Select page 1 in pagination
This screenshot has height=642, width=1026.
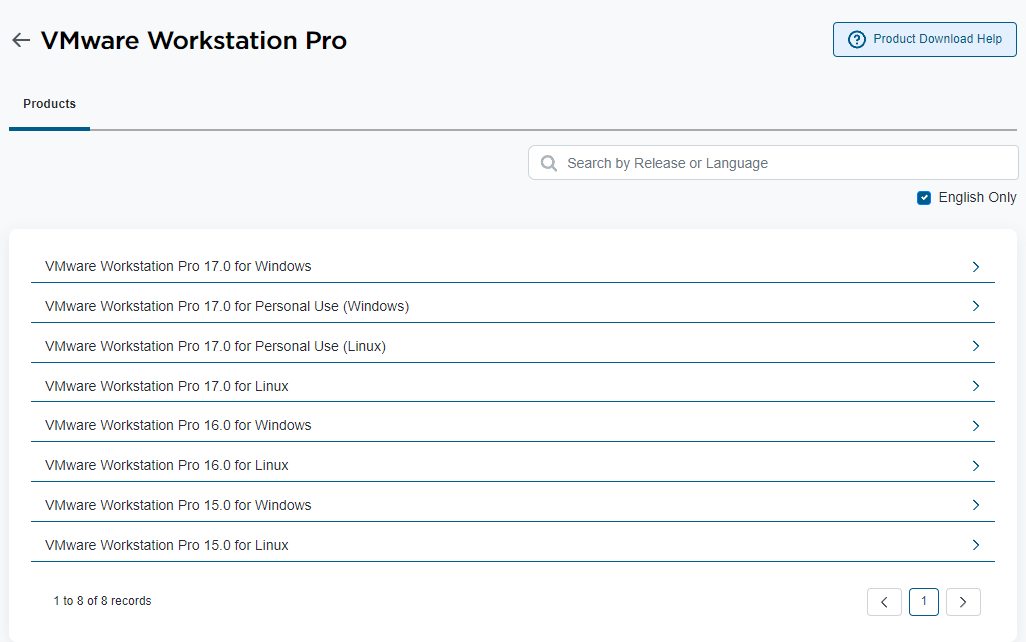pos(924,602)
